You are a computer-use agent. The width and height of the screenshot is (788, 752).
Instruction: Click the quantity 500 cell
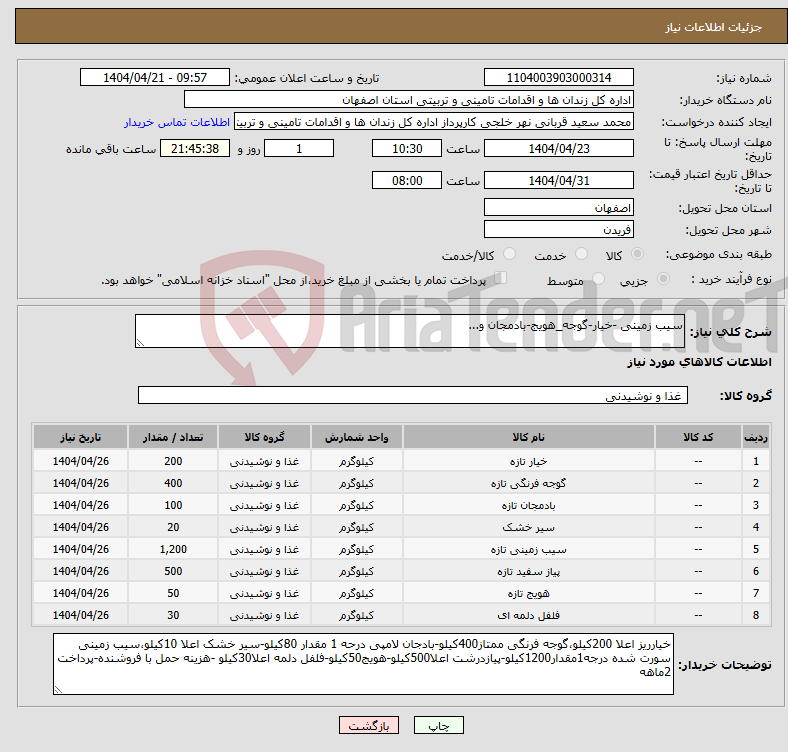click(x=173, y=572)
